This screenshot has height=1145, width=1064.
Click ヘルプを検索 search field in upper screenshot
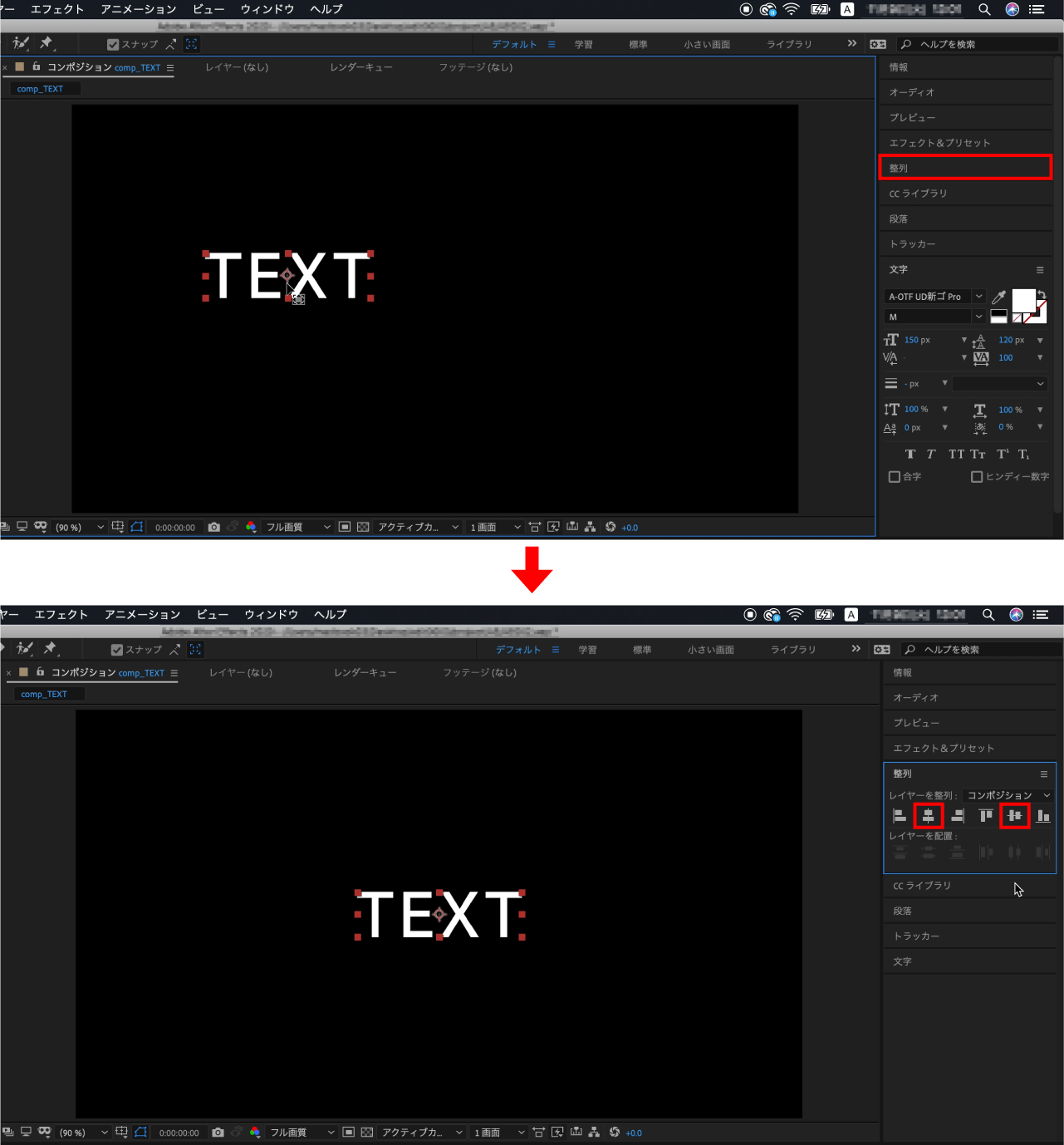tap(978, 44)
